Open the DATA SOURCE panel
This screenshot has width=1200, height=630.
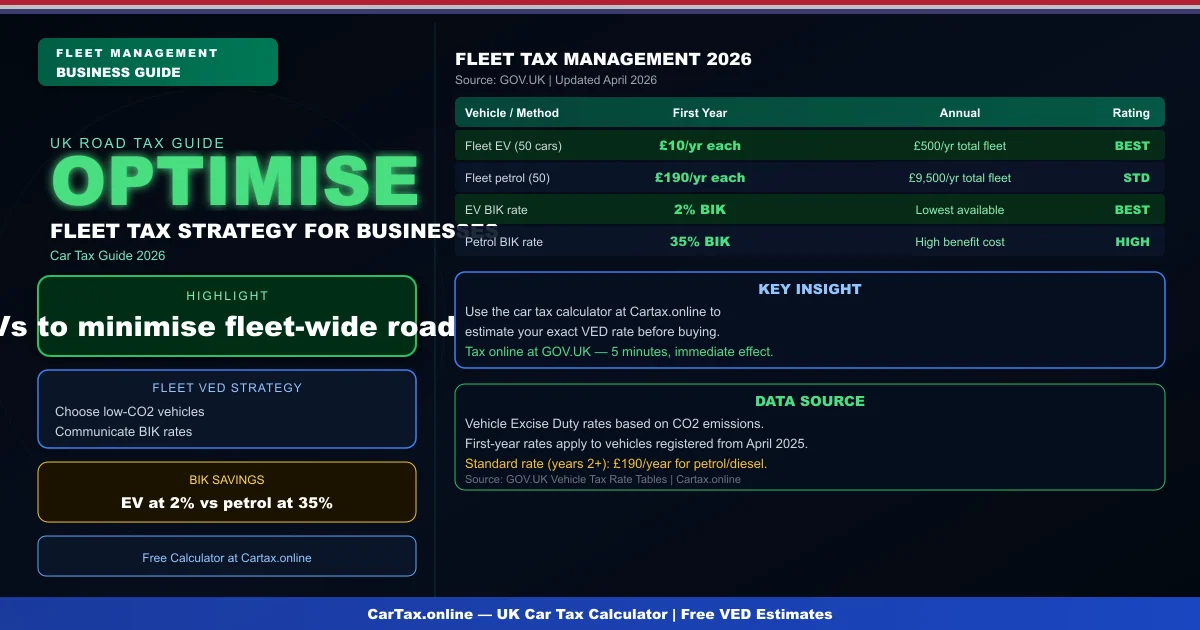click(810, 437)
